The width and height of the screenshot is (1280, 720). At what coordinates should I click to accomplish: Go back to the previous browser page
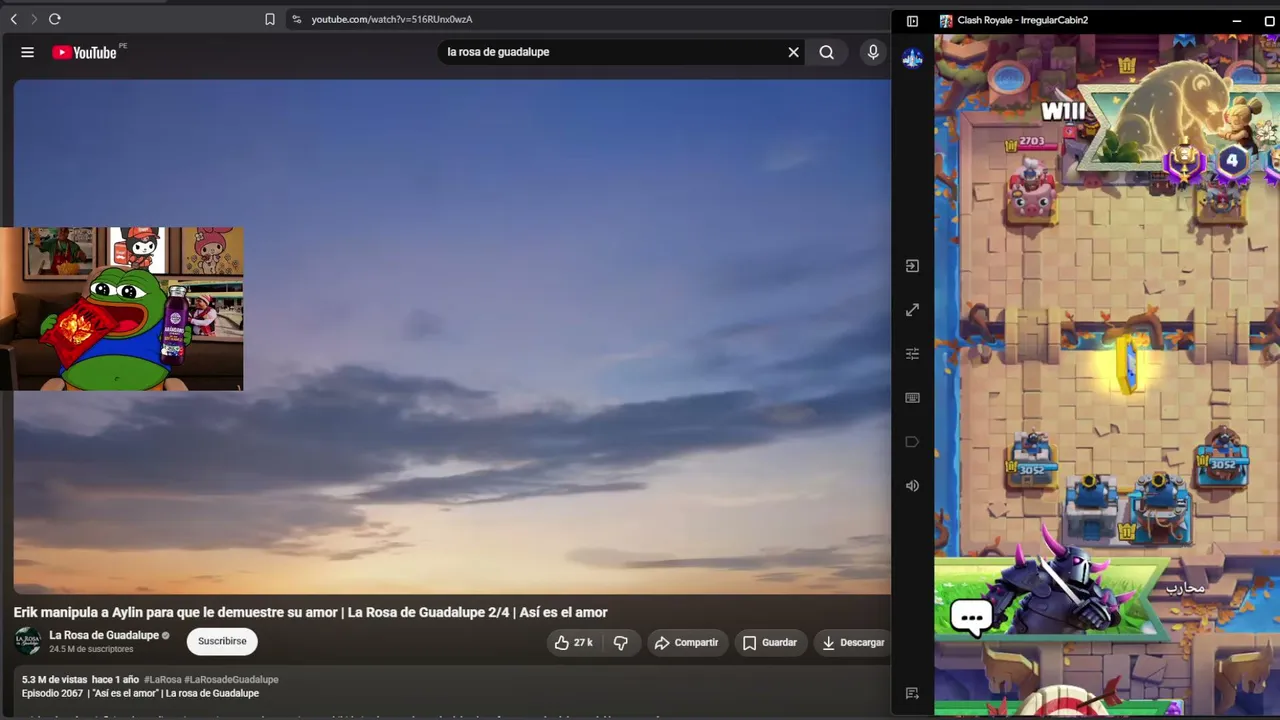pyautogui.click(x=14, y=19)
